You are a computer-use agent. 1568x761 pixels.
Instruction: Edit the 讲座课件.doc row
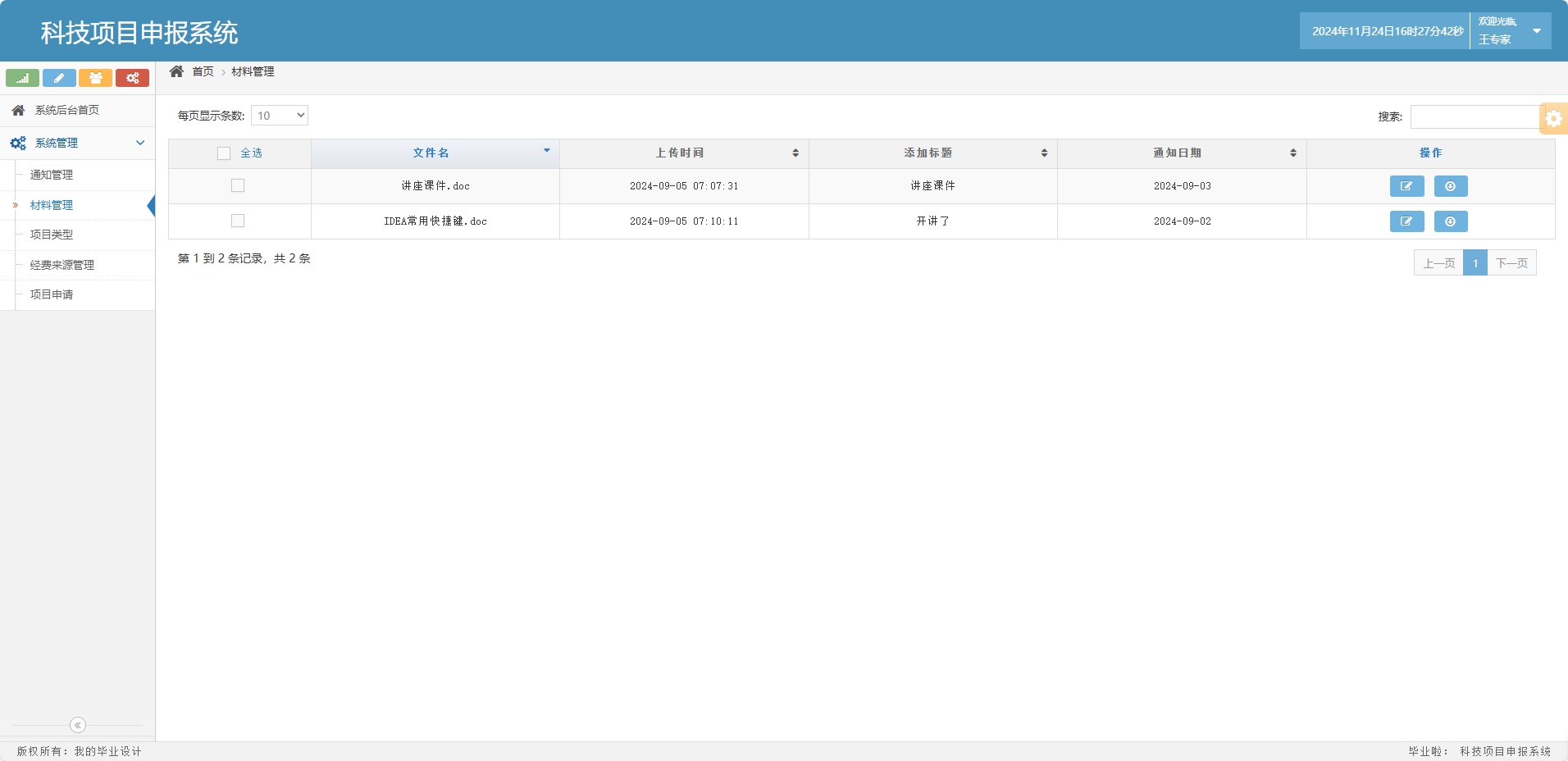coord(1406,186)
